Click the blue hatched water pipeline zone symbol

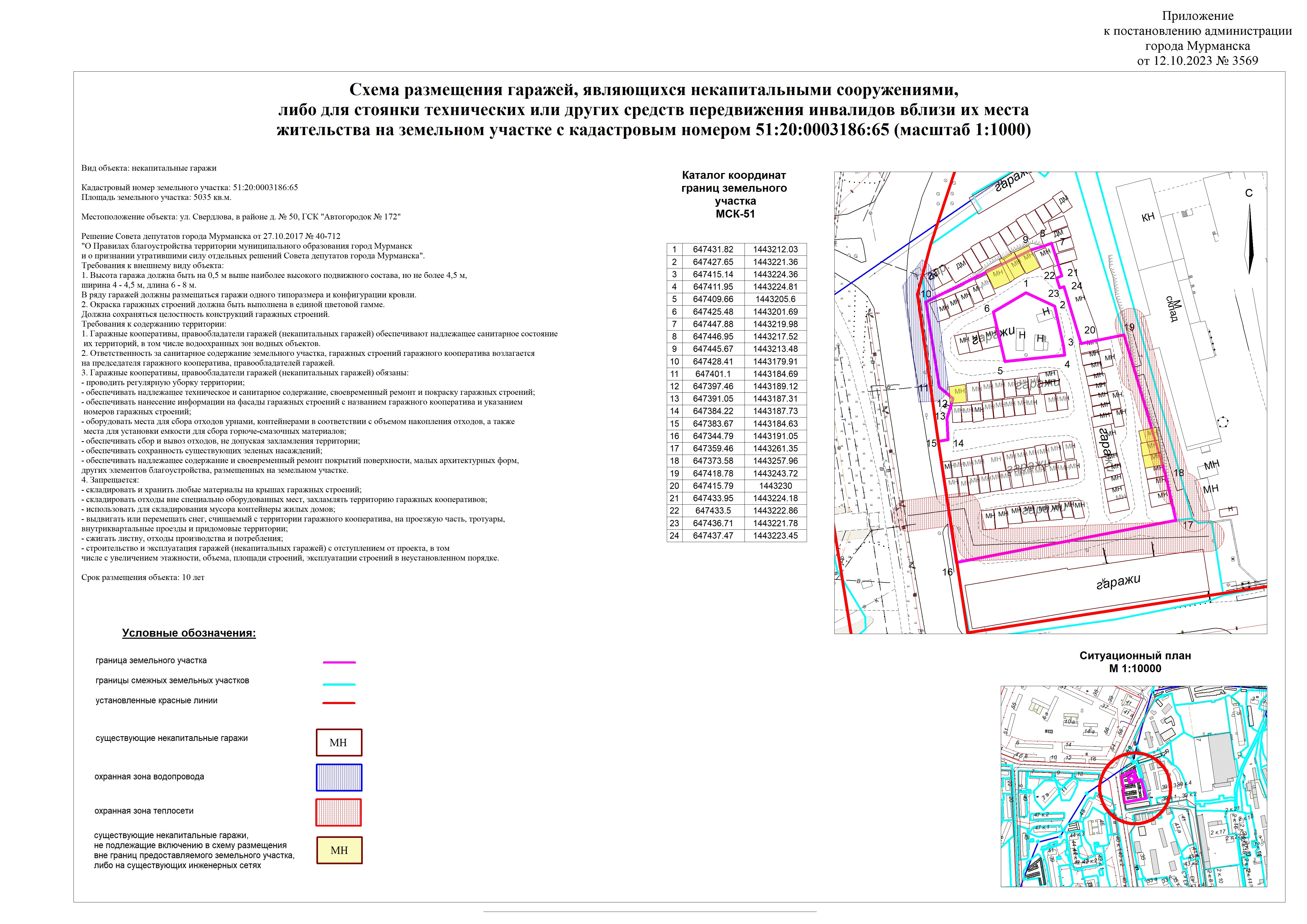click(339, 777)
